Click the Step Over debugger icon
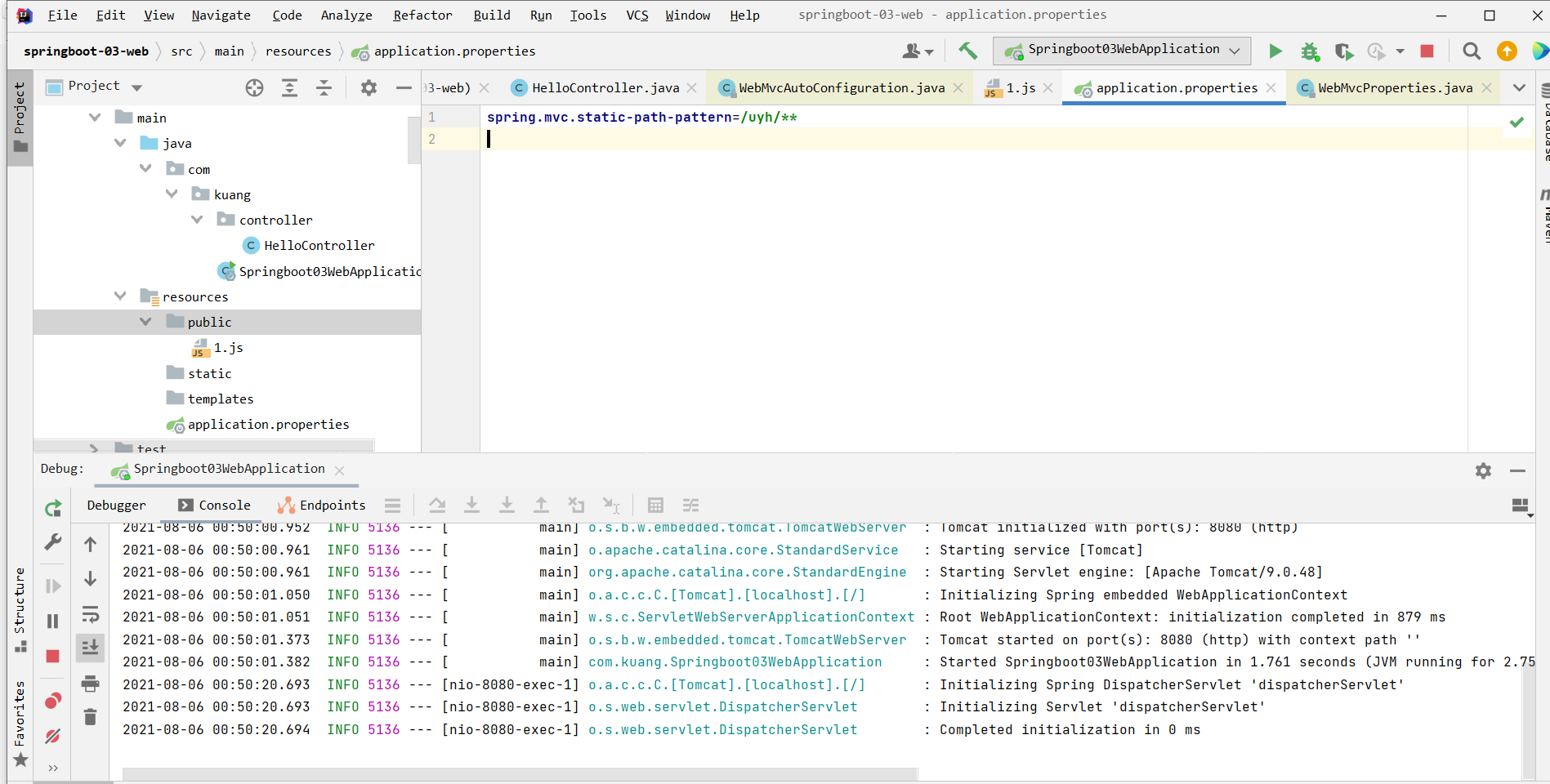The image size is (1550, 784). click(x=437, y=506)
